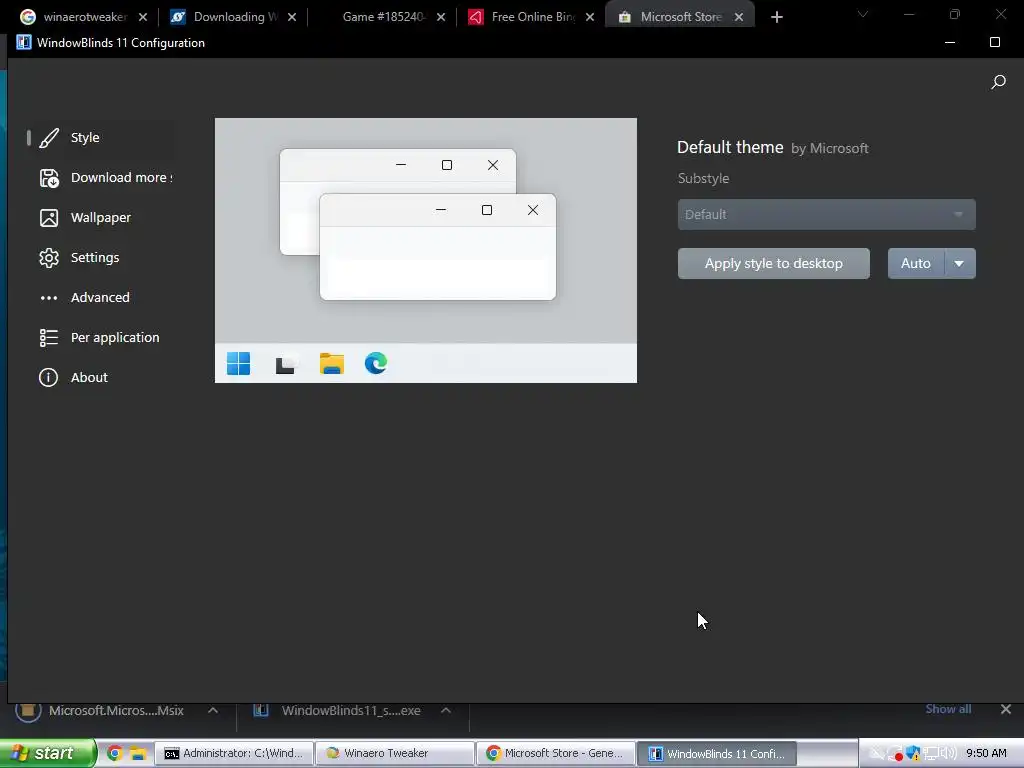Click the Windows start button

(x=48, y=753)
